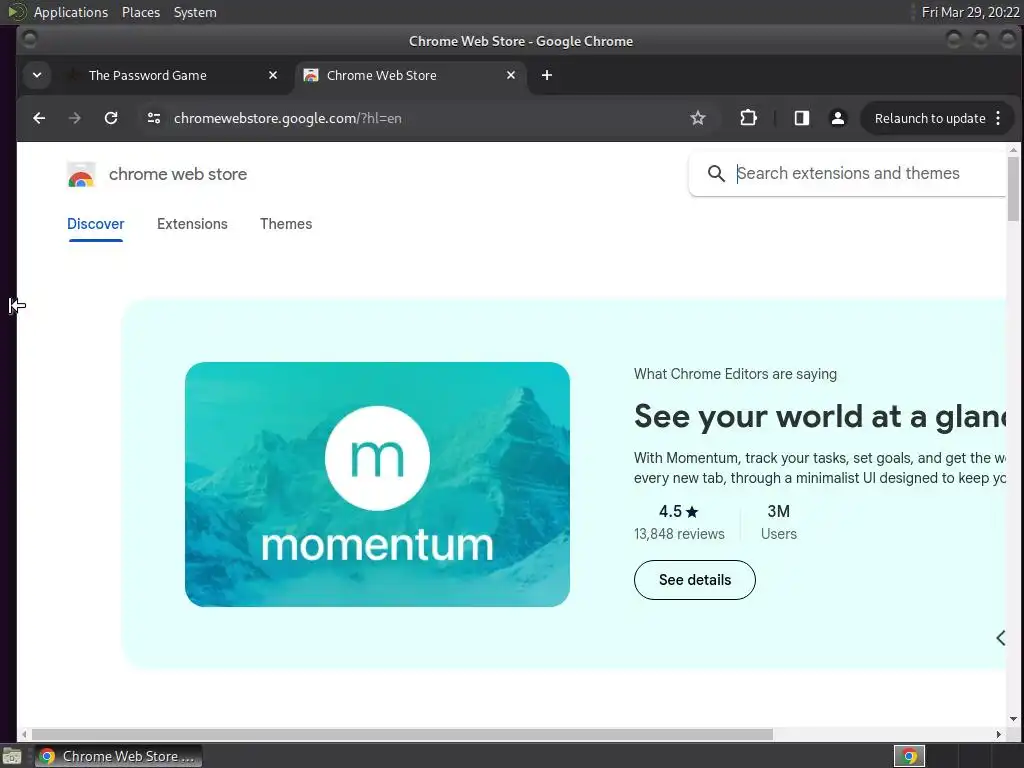Click chrome web store logo icon
The height and width of the screenshot is (768, 1024).
(81, 174)
